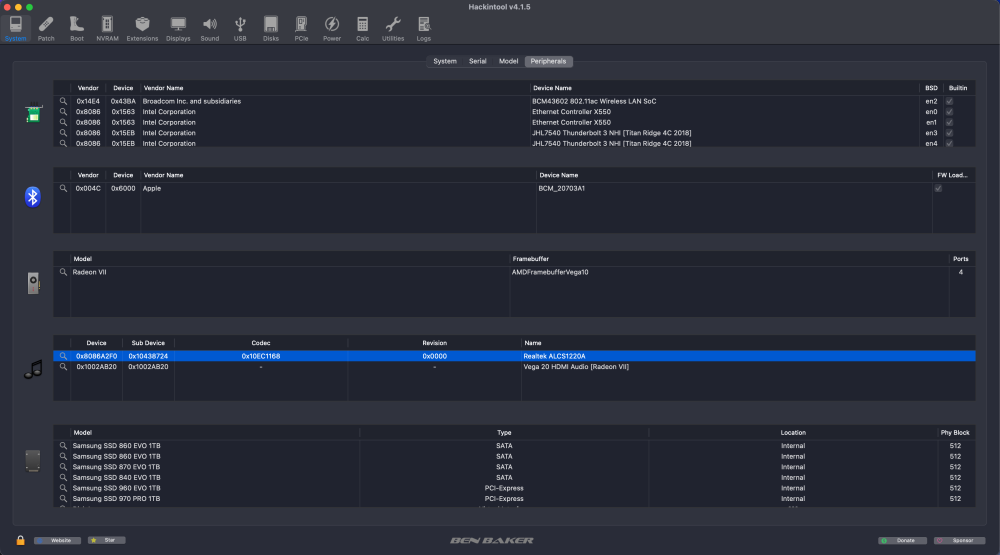This screenshot has height=555, width=1000.
Task: Click magnifier icon for Samsung SSD 970 PRO
Action: [63, 499]
